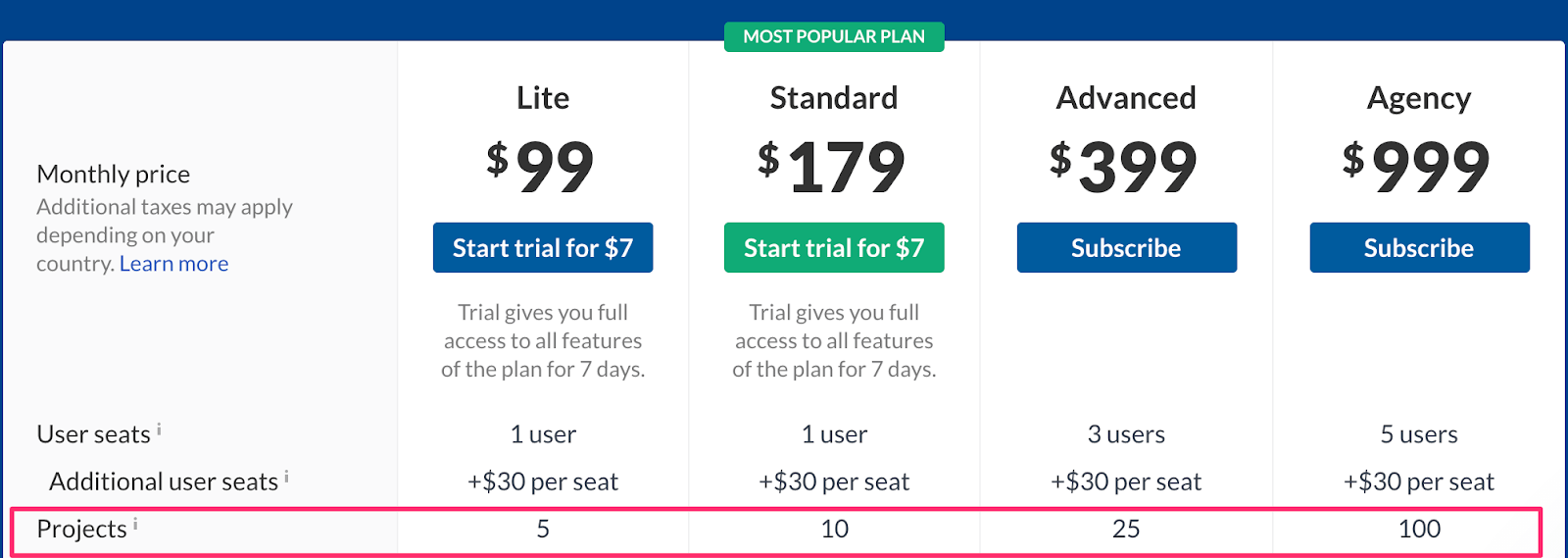Click the info icon next to Additional user seats
The width and height of the screenshot is (1568, 558).
coord(286,477)
